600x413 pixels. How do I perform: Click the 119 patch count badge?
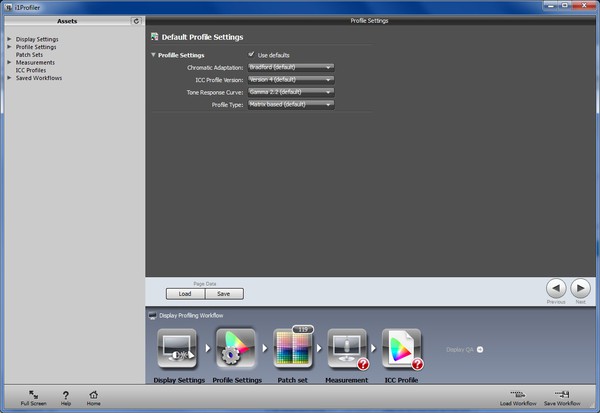click(303, 329)
